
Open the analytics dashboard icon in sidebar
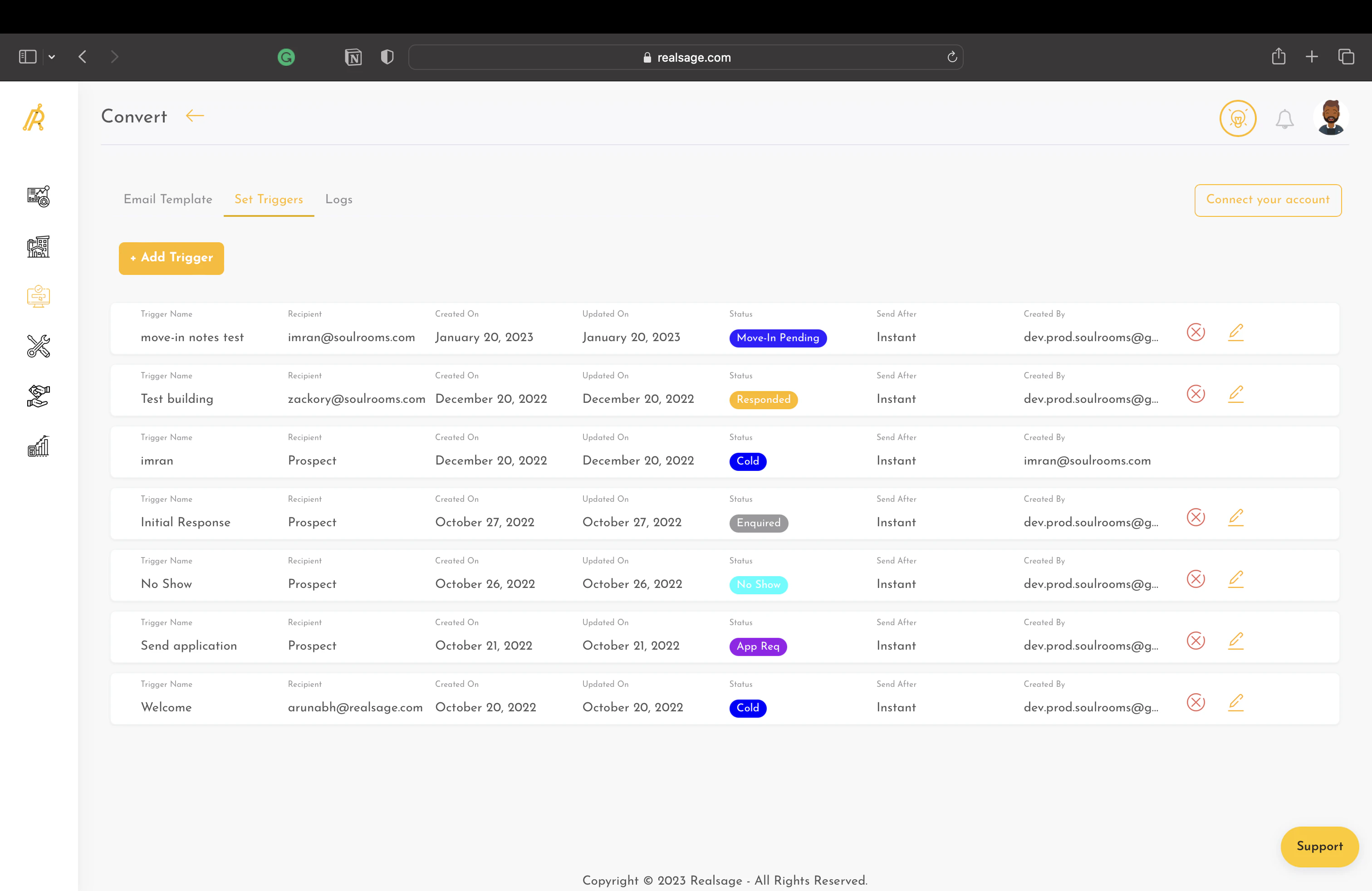click(38, 196)
